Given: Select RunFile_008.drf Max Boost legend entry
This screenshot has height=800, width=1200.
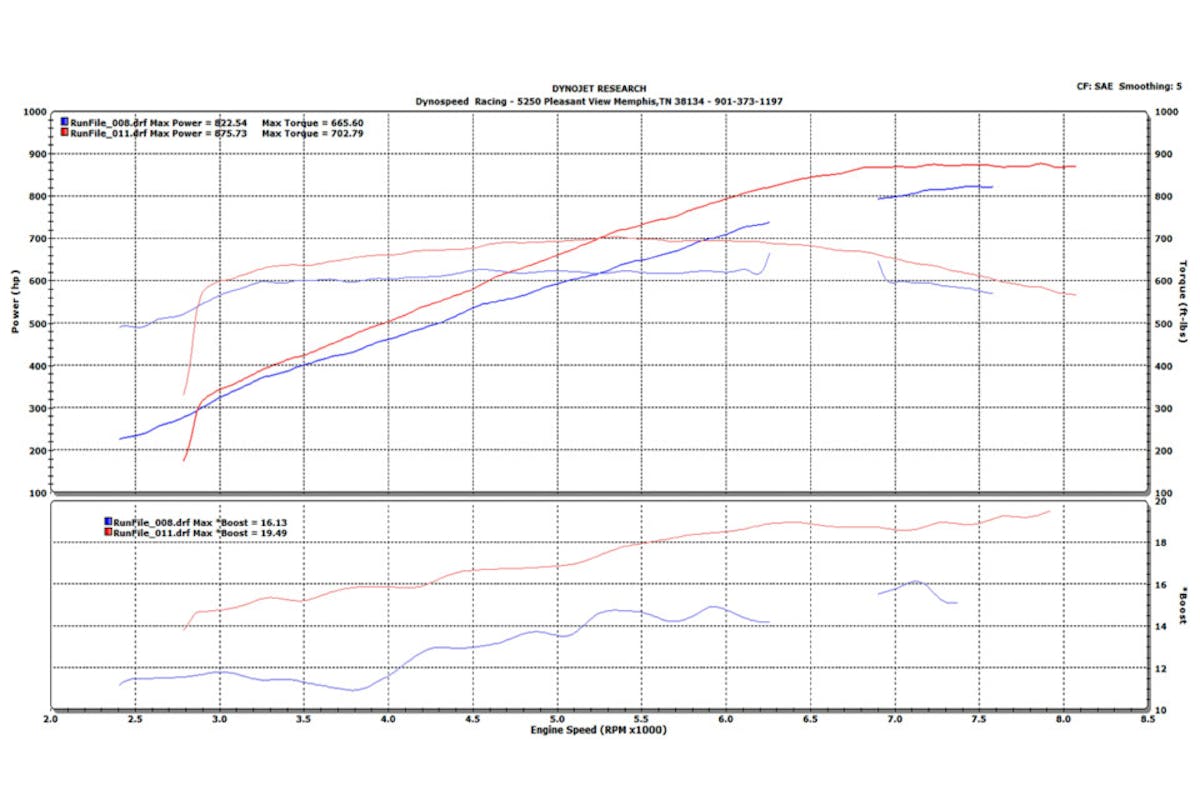Looking at the screenshot, I should click(194, 523).
